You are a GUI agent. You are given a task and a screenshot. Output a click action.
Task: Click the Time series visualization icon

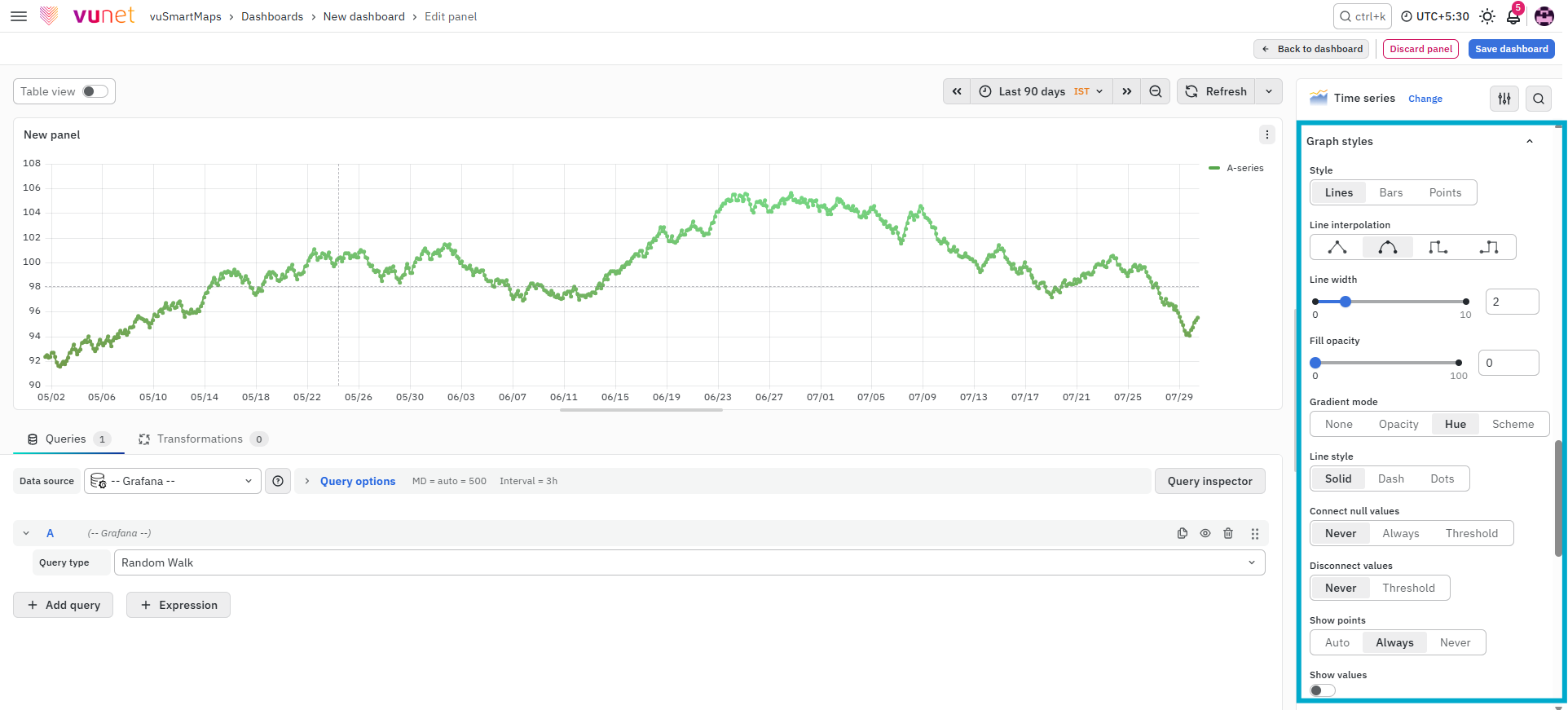tap(1319, 98)
